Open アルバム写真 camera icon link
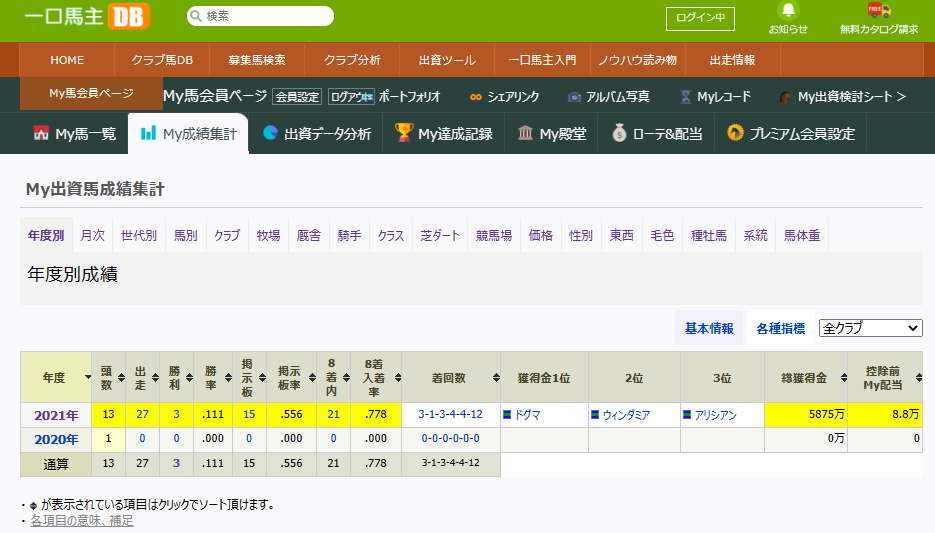 click(x=608, y=97)
